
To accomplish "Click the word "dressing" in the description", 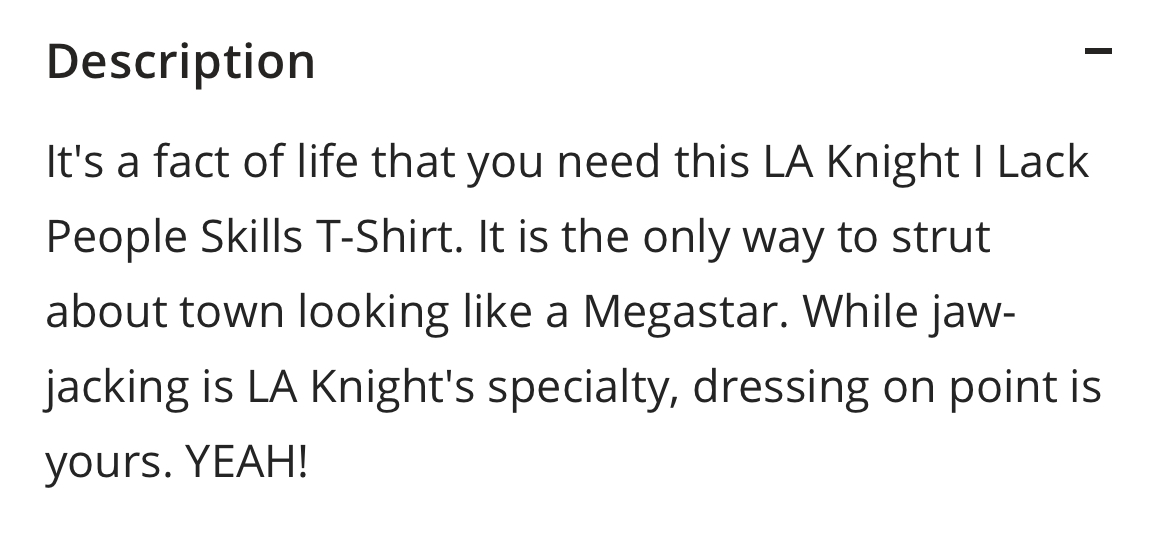I will [780, 388].
